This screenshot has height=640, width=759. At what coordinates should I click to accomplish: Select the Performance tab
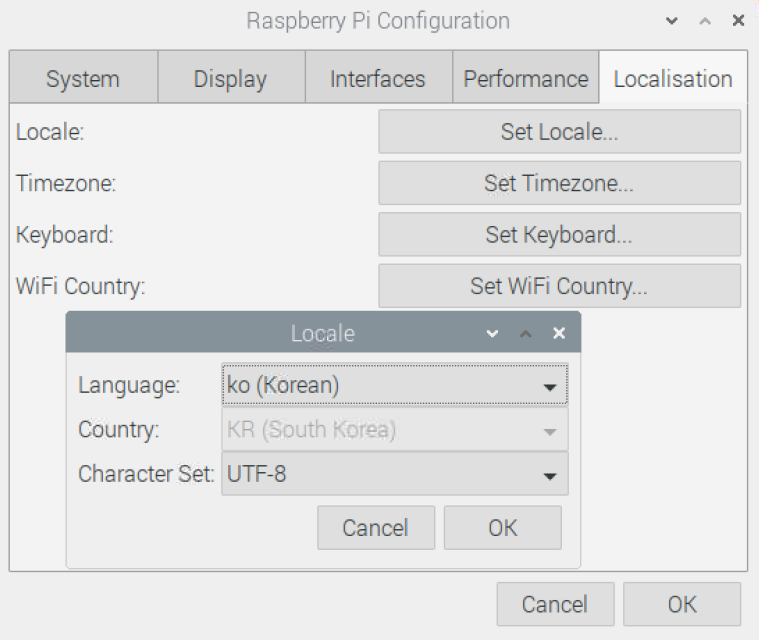(526, 78)
